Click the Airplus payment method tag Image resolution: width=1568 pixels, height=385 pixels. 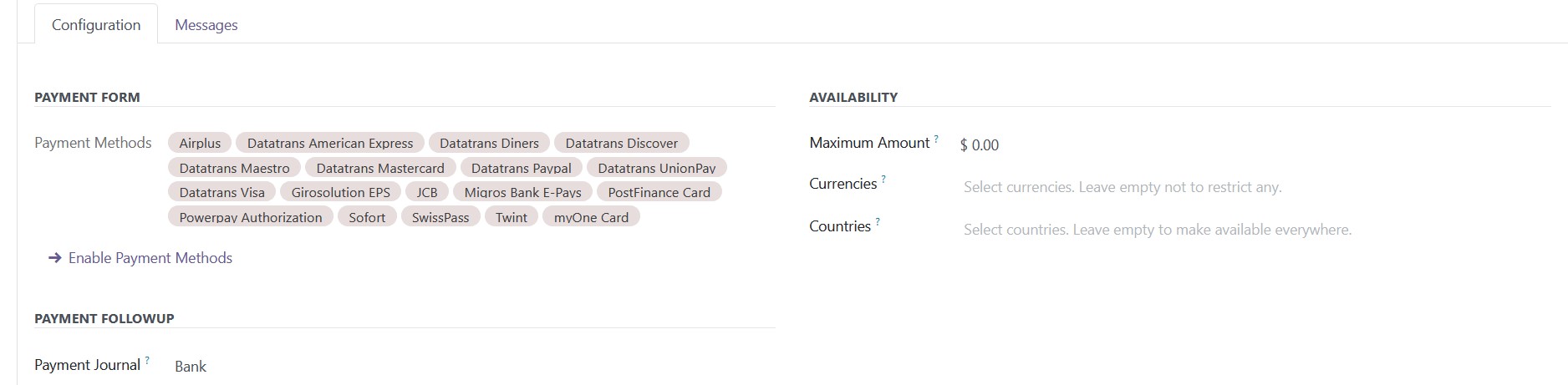[x=200, y=143]
